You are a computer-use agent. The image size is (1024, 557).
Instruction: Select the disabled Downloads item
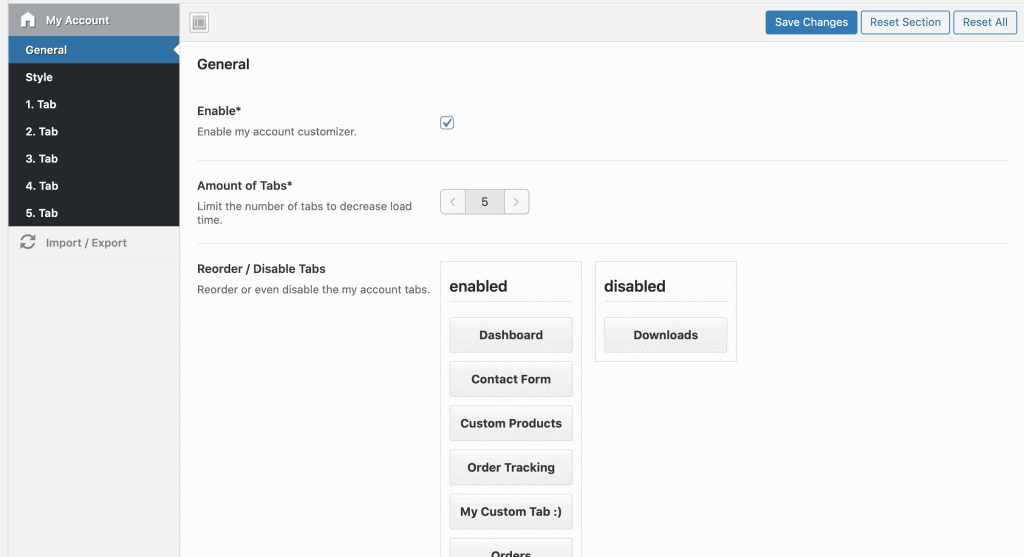665,335
